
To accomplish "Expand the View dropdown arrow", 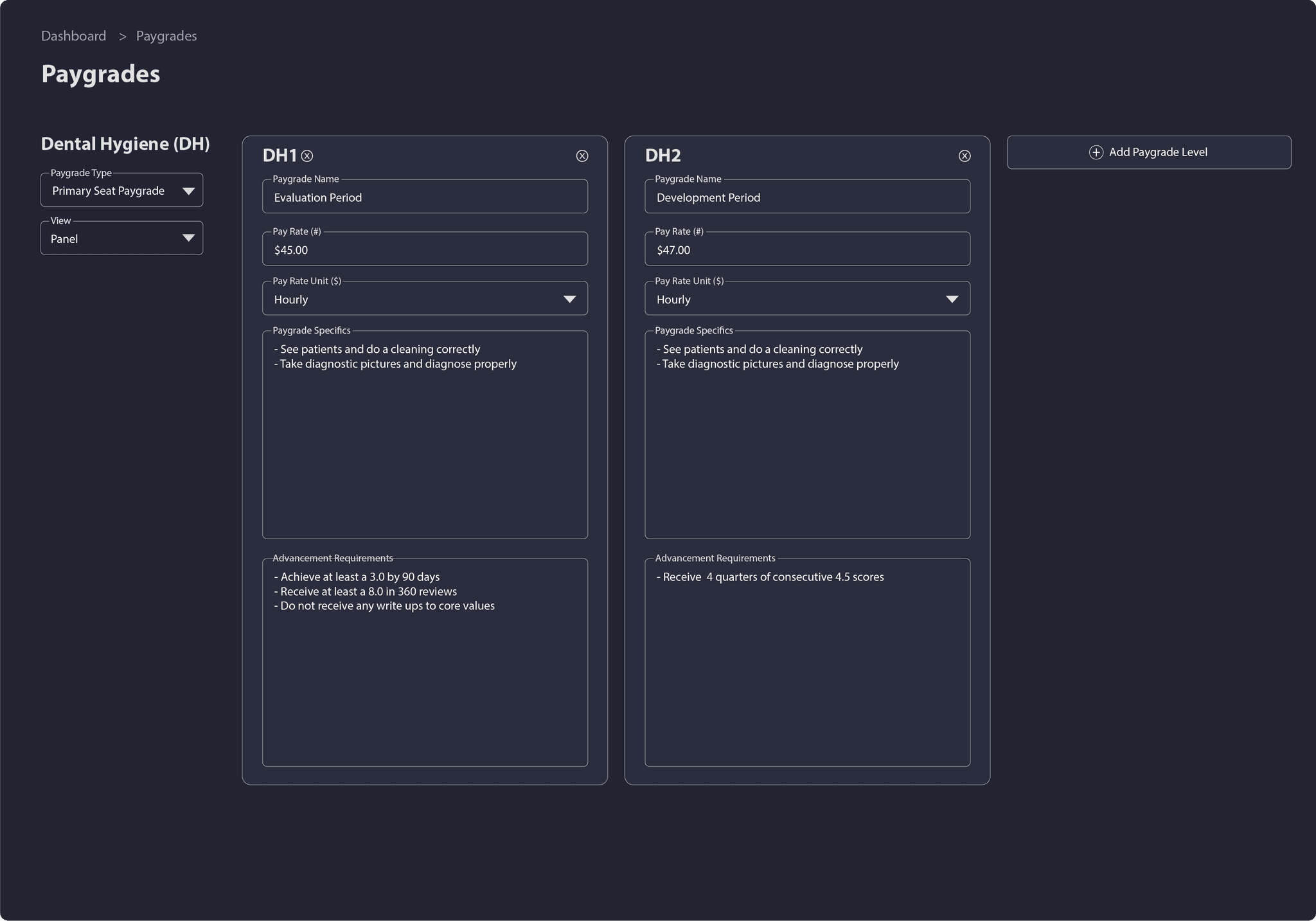I will (188, 238).
